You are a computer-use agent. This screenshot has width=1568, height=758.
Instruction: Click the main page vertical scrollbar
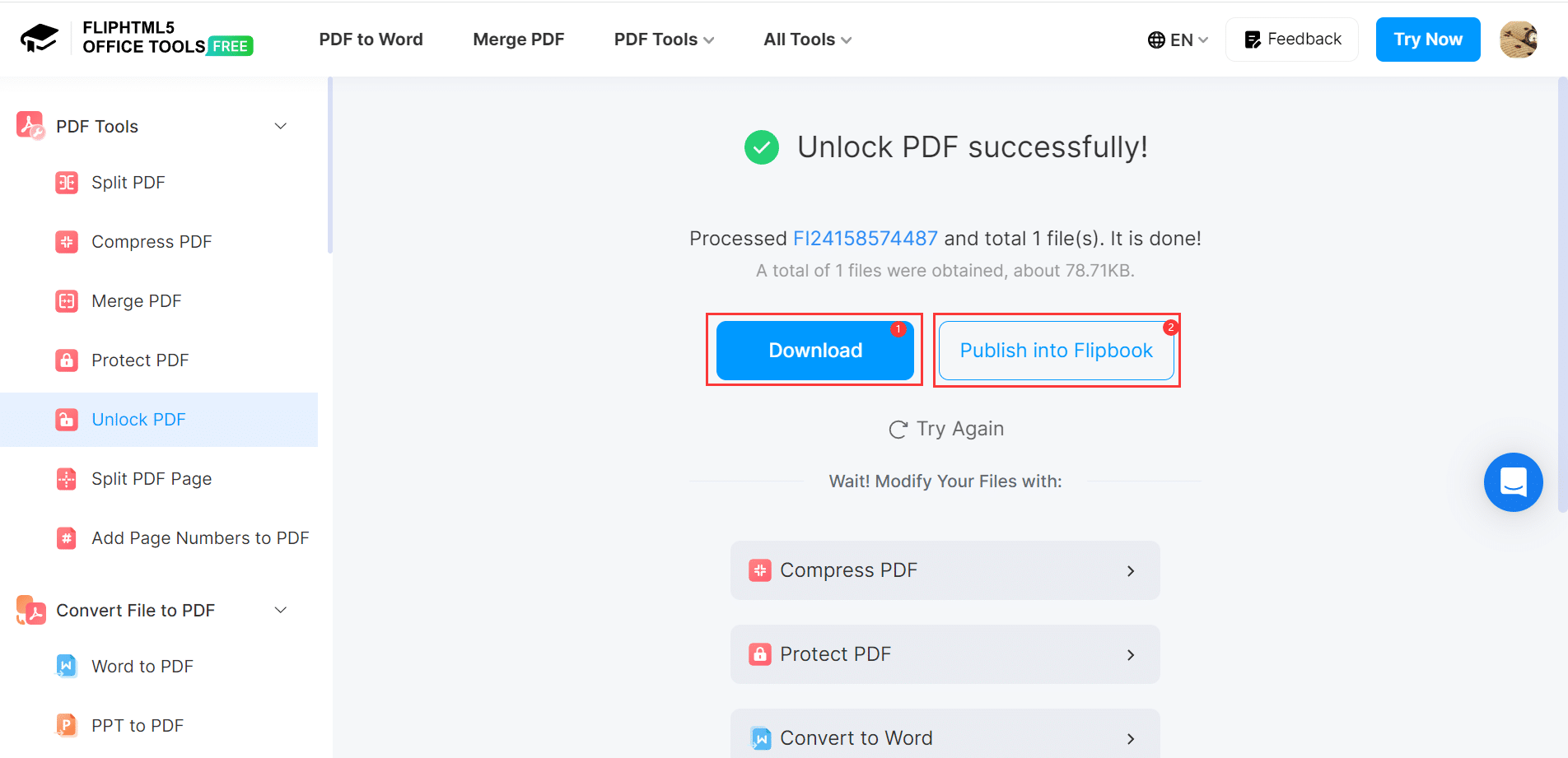[1562, 295]
